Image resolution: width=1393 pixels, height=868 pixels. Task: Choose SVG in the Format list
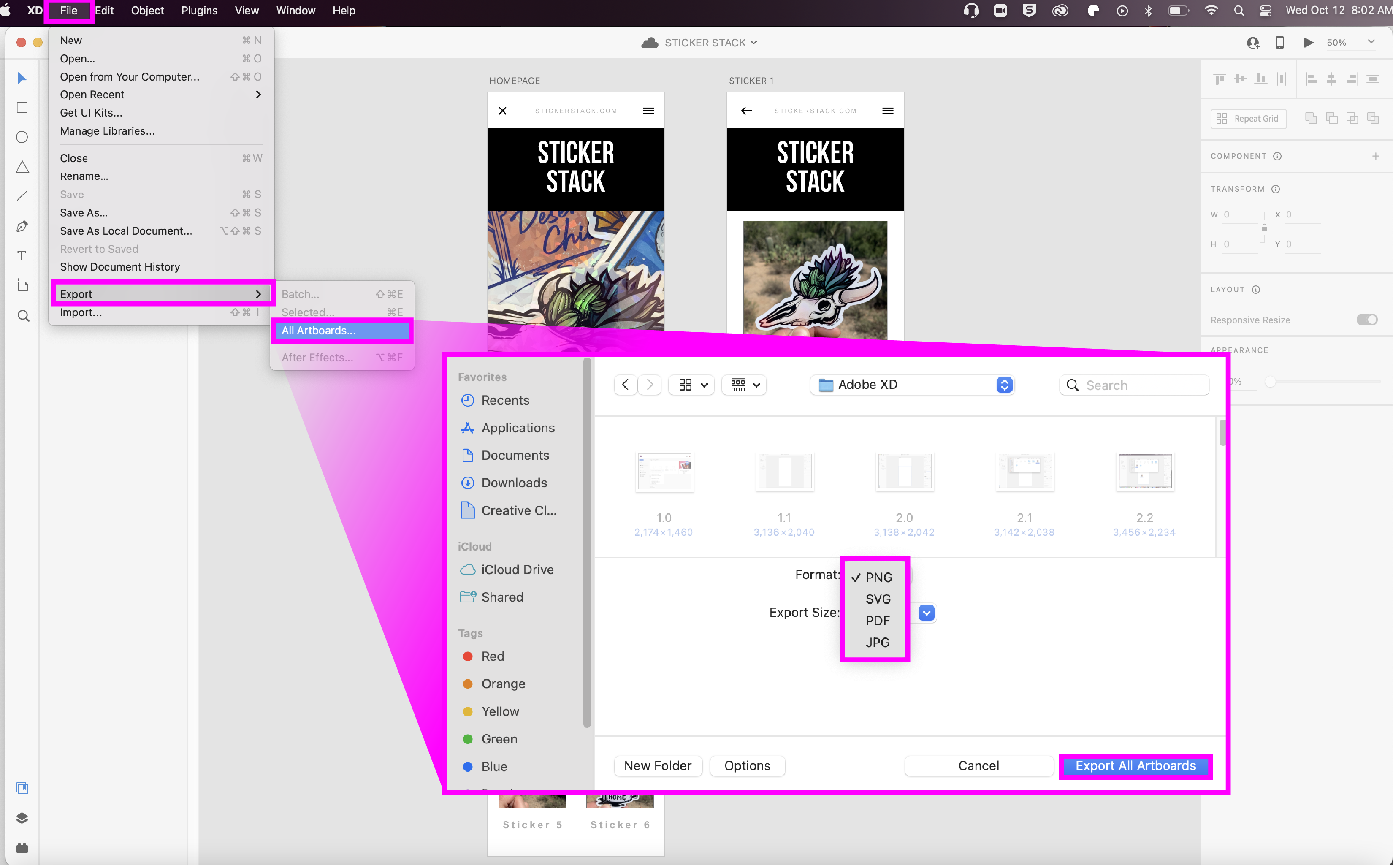pyautogui.click(x=878, y=599)
